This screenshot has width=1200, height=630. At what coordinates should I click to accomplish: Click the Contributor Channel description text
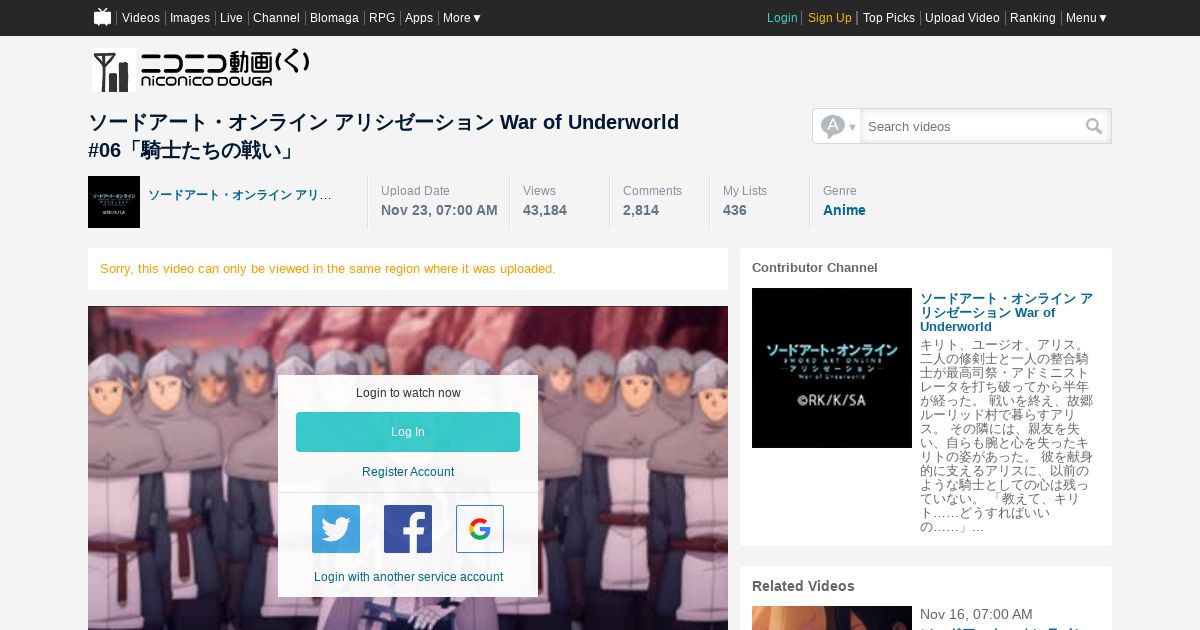1006,436
